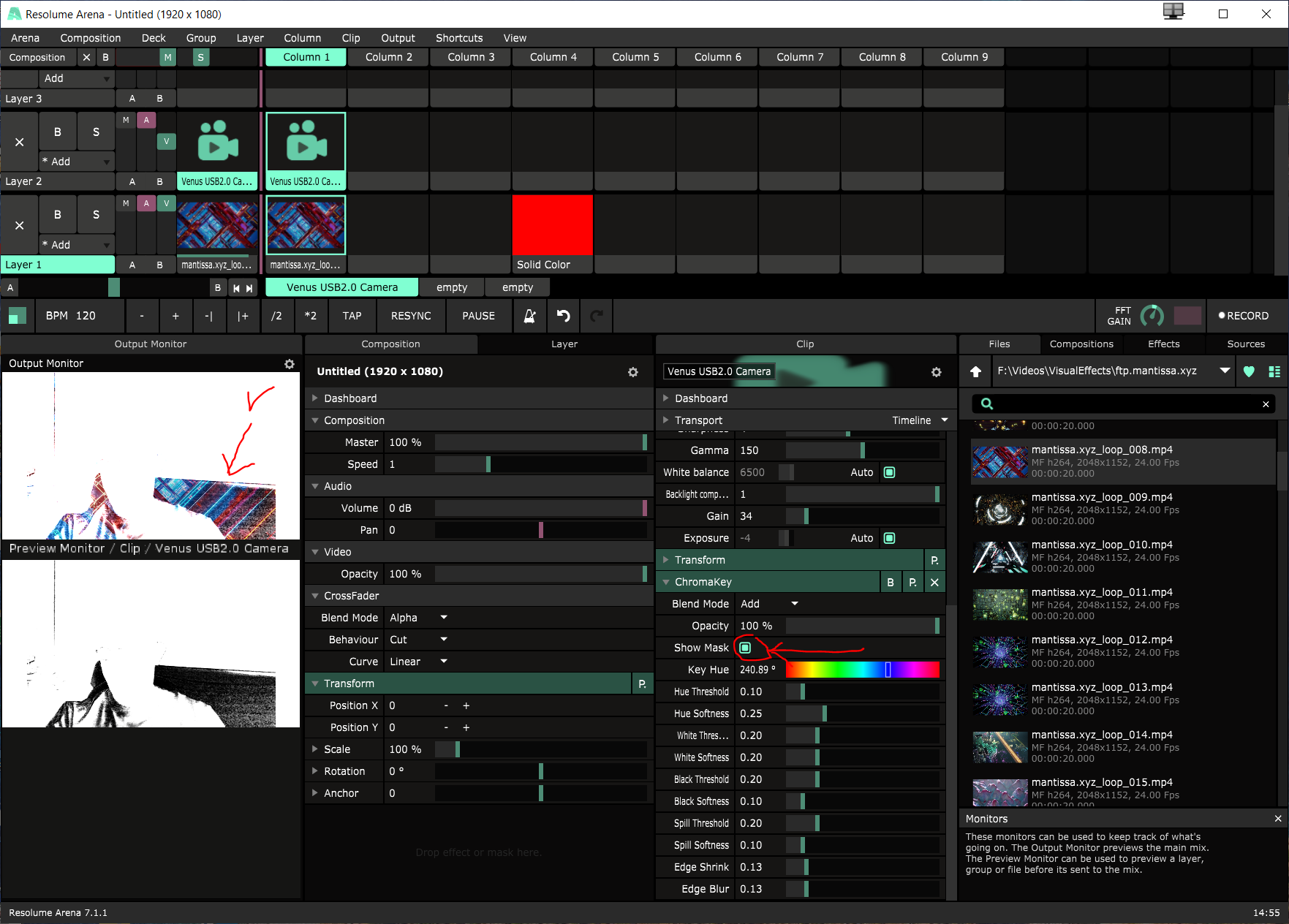Switch to the Effects tab
Screen dimensions: 1289x924
1163,344
